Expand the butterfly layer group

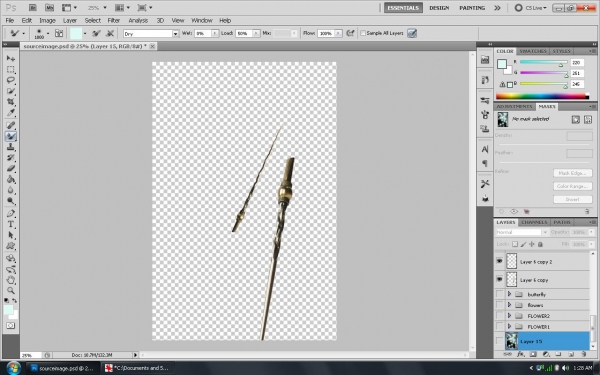pyautogui.click(x=509, y=294)
